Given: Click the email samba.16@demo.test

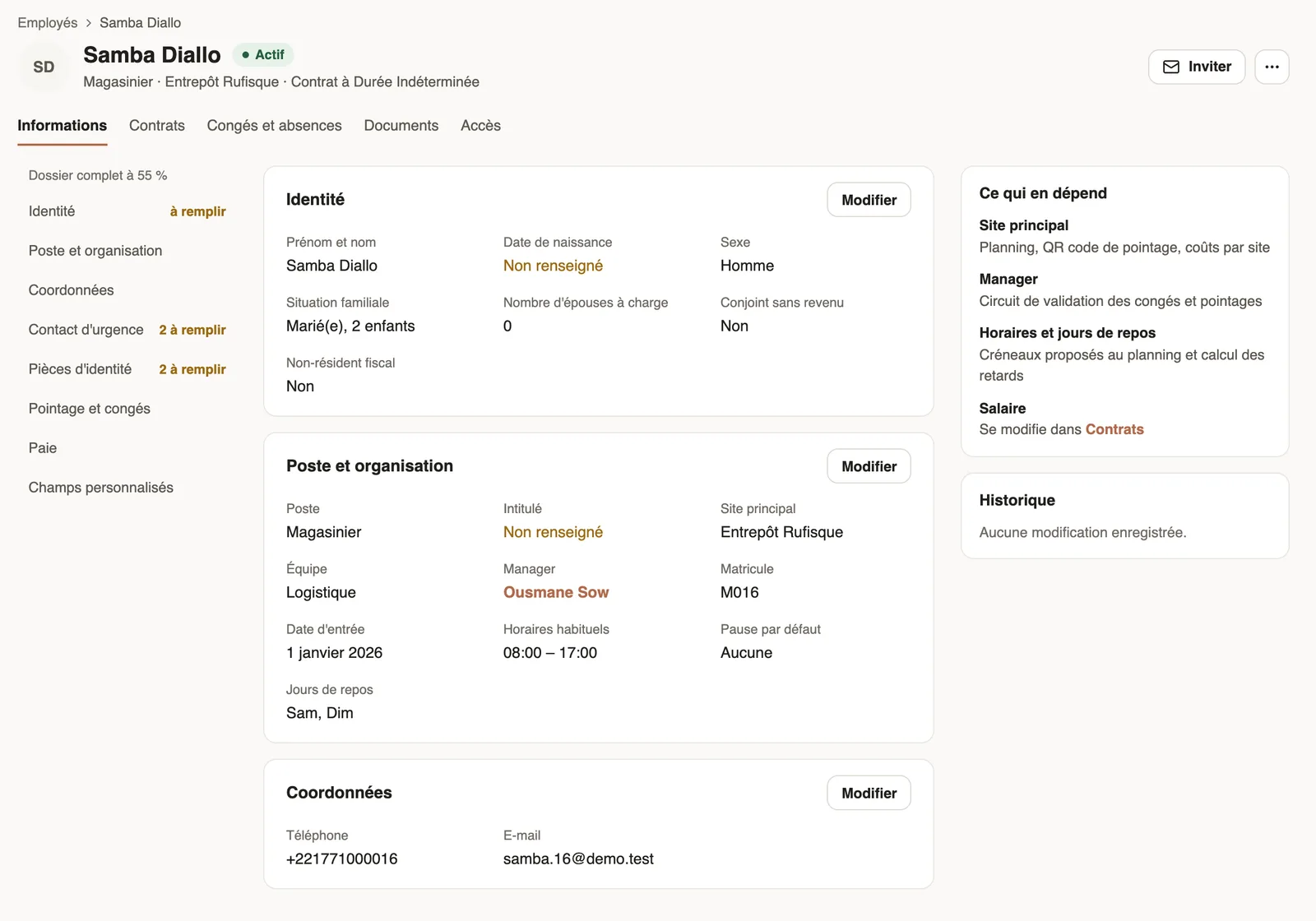Looking at the screenshot, I should point(578,859).
